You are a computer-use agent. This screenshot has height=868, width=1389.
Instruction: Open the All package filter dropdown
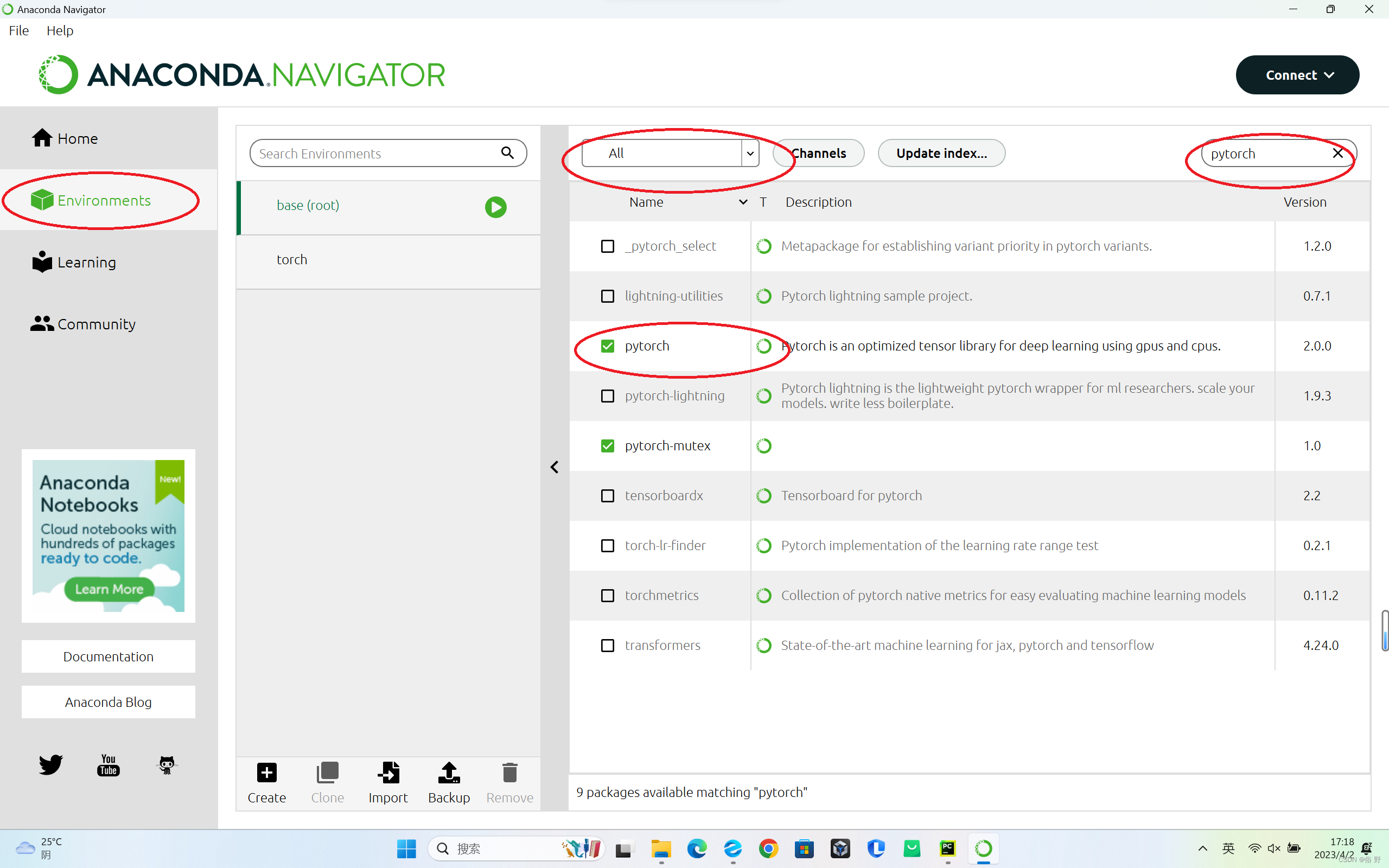670,154
